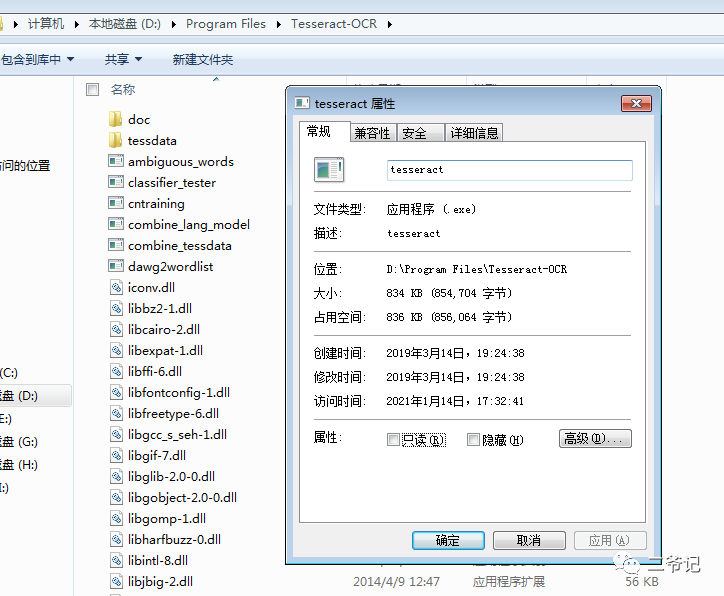Viewport: 724px width, 596px height.
Task: Enable the 只读 read-only checkbox
Action: tap(393, 439)
